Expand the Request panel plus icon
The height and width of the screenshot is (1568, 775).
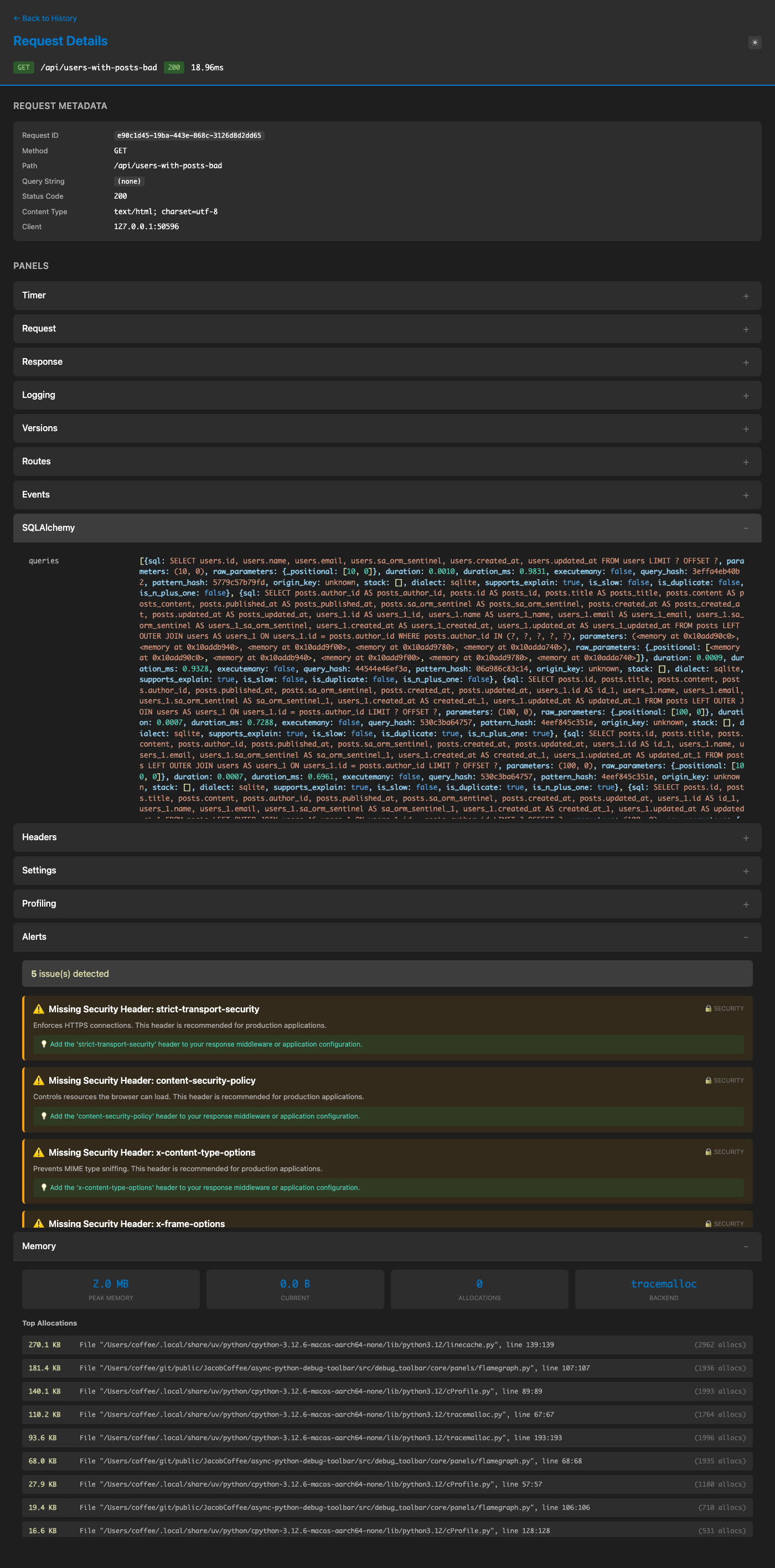tap(745, 329)
